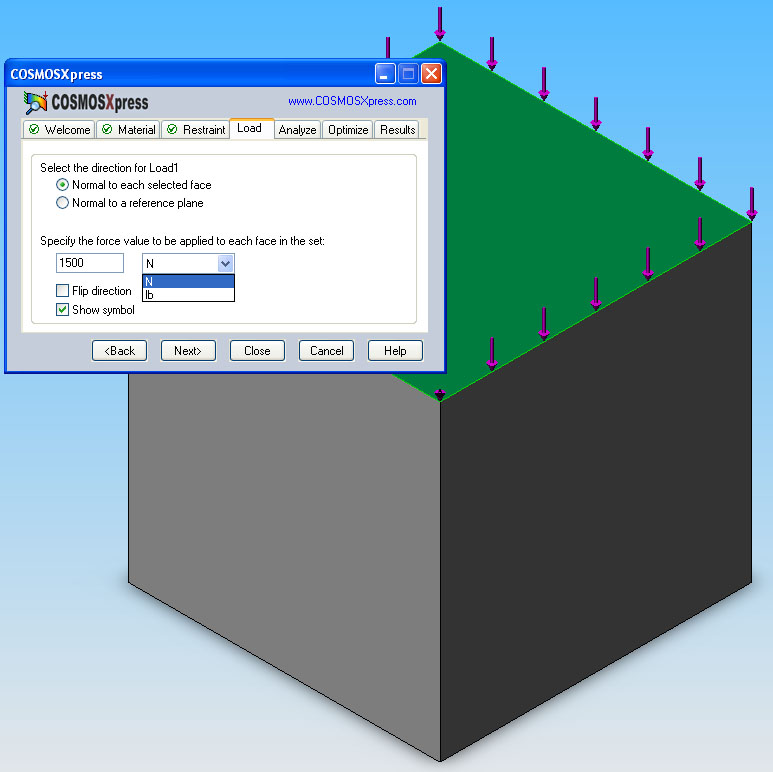This screenshot has height=772, width=773.
Task: Switch to the Welcome tab
Action: tap(59, 130)
